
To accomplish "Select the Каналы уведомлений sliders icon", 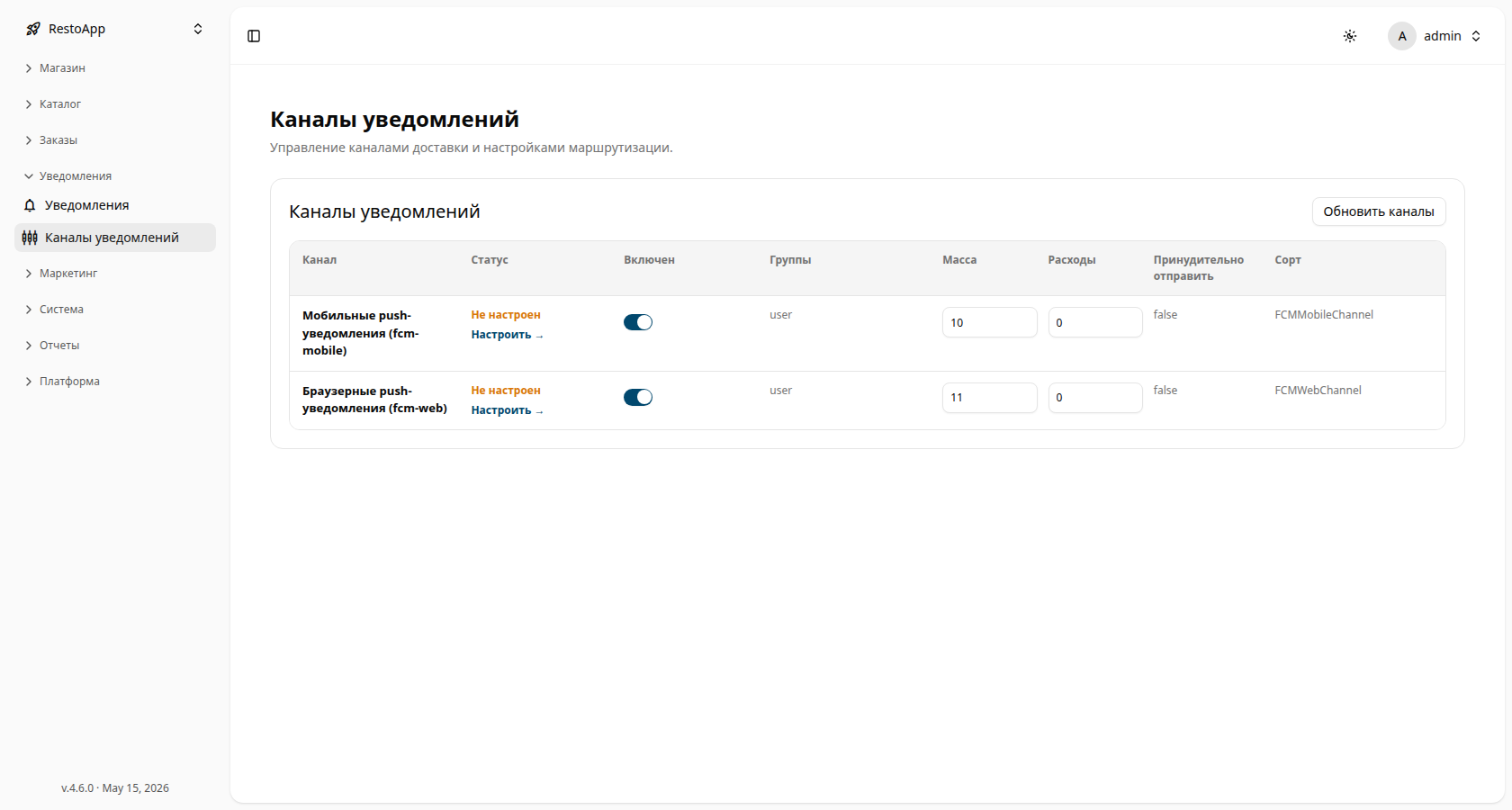I will click(x=30, y=238).
